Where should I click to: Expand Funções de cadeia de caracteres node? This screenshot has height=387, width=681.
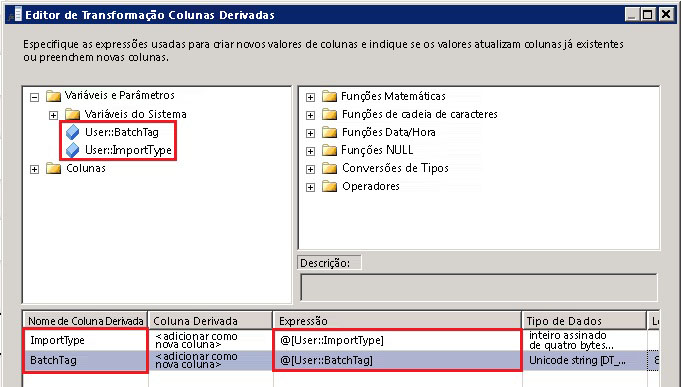(310, 115)
